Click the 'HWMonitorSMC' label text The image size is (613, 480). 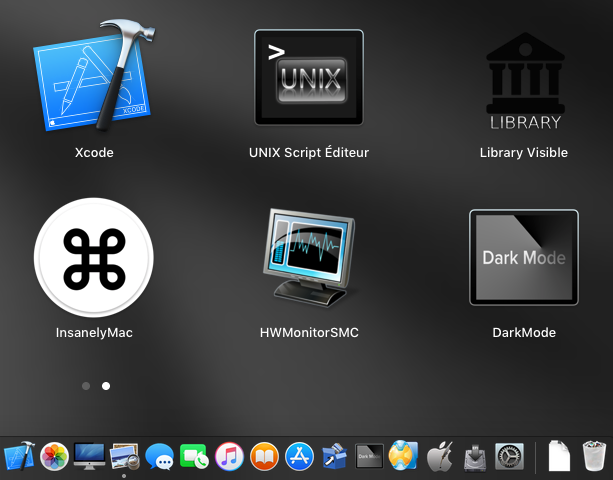309,333
